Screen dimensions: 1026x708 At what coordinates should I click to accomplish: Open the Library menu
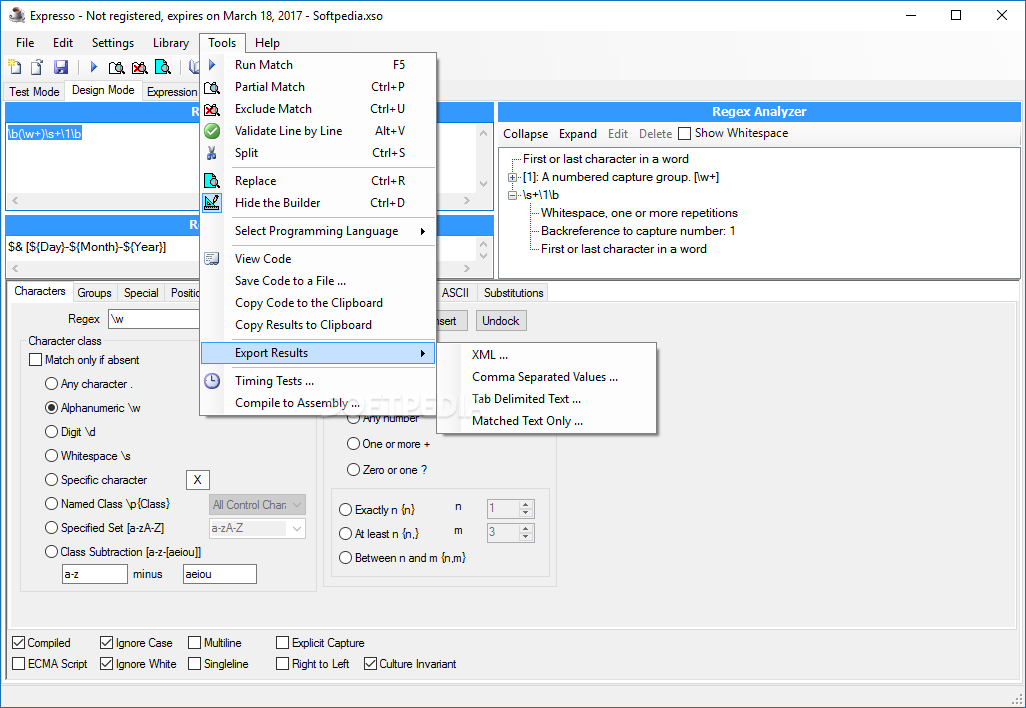click(171, 43)
